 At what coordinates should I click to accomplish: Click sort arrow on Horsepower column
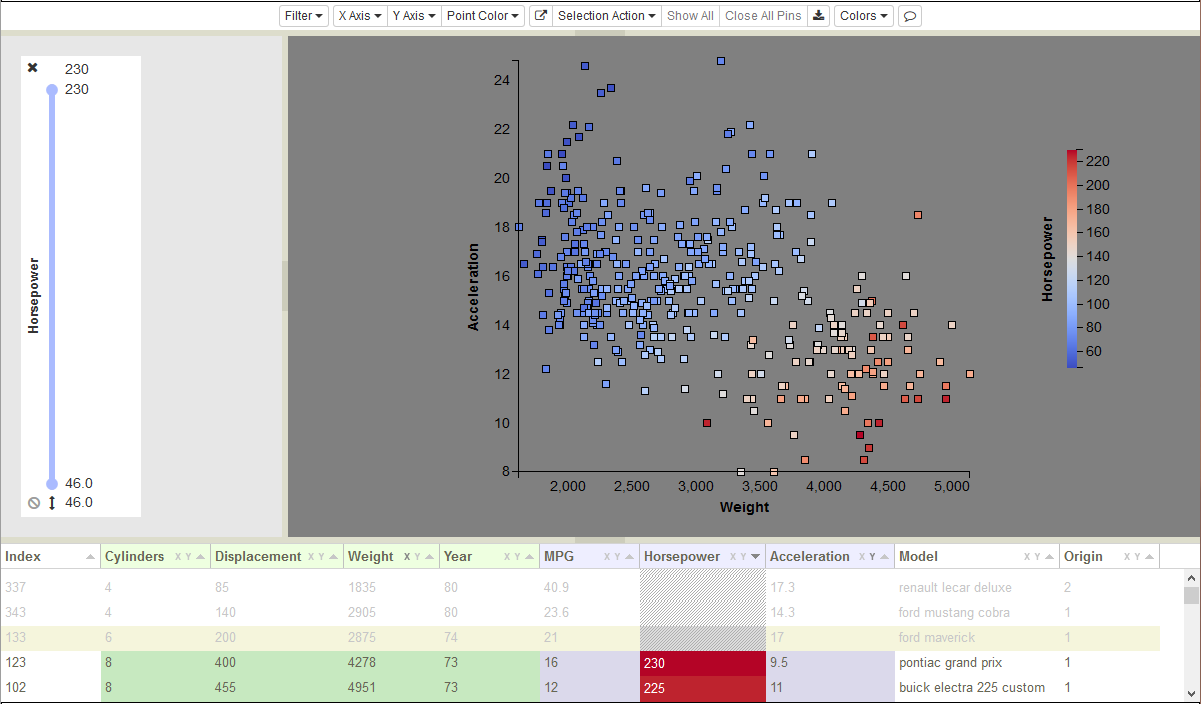pos(756,557)
